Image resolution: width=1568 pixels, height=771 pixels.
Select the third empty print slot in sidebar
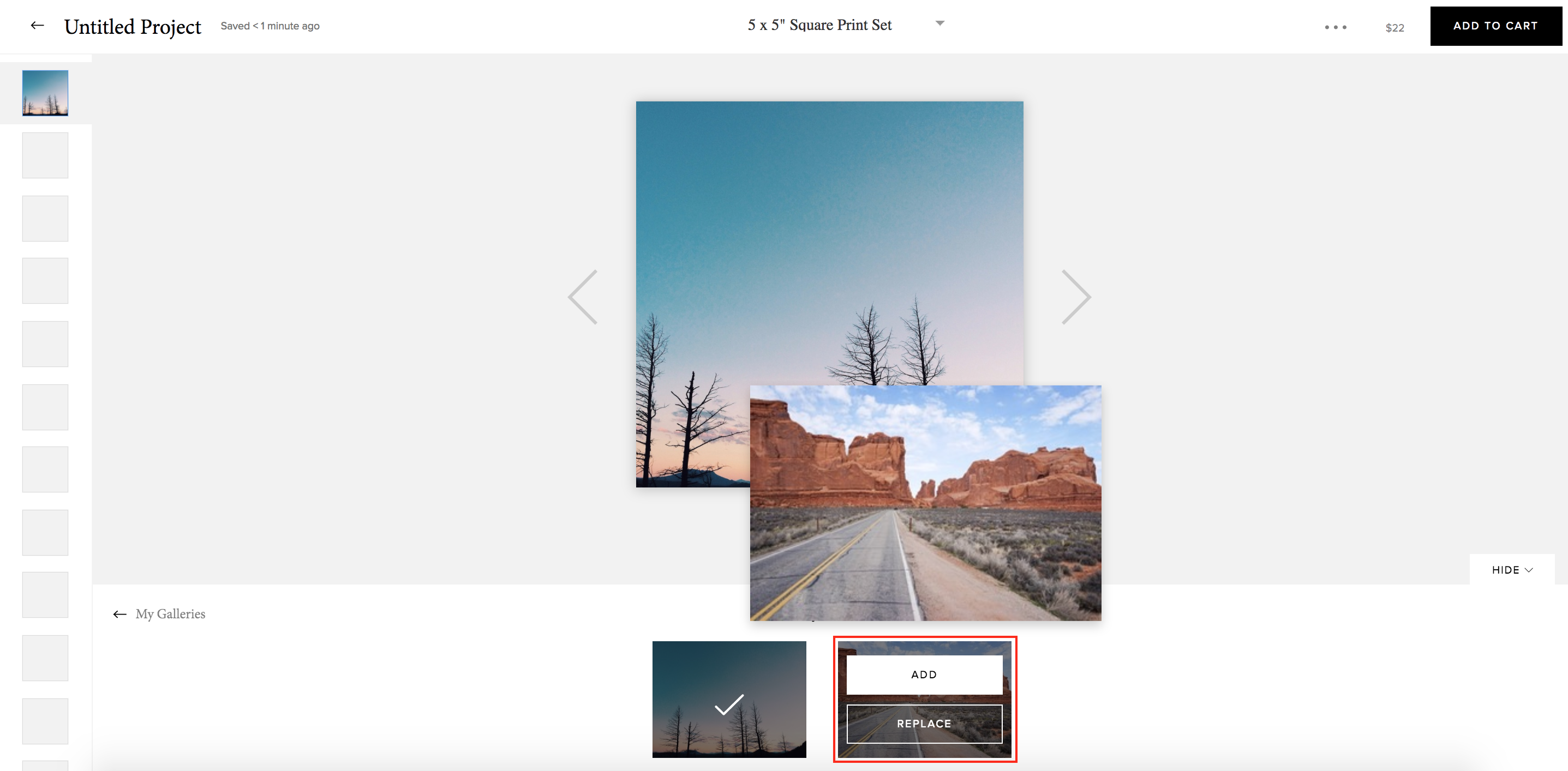[x=45, y=281]
